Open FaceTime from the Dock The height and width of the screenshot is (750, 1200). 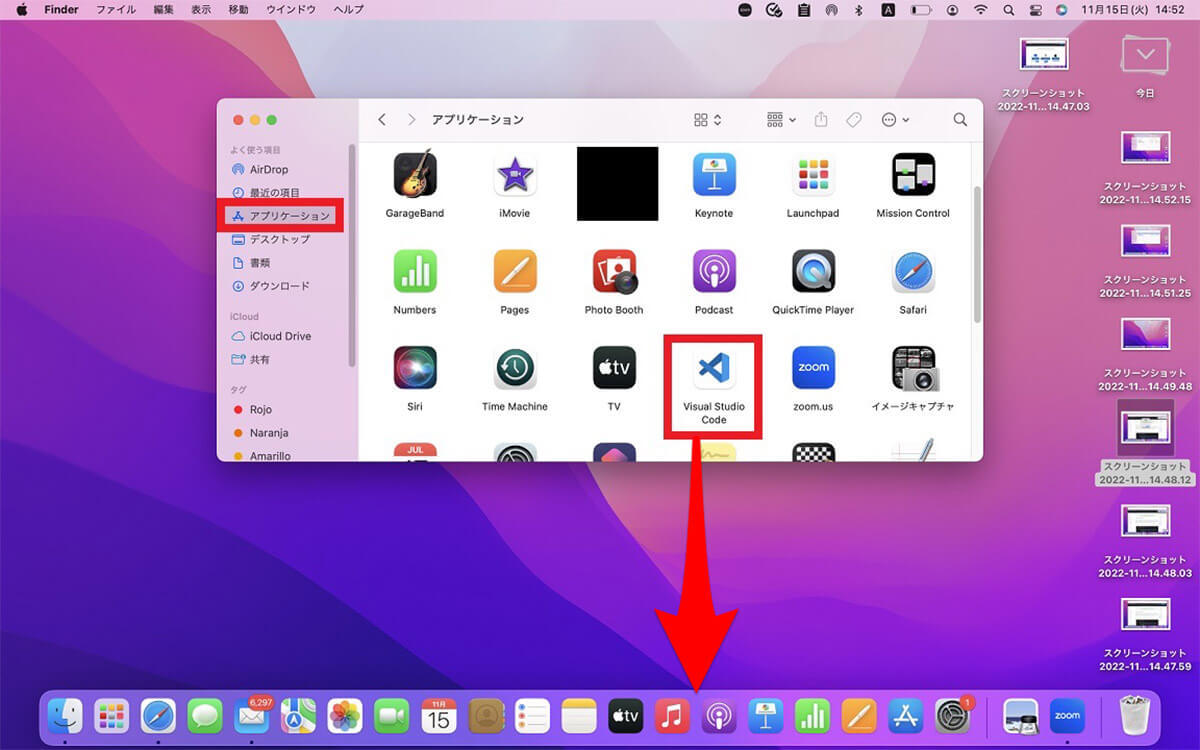(x=392, y=716)
